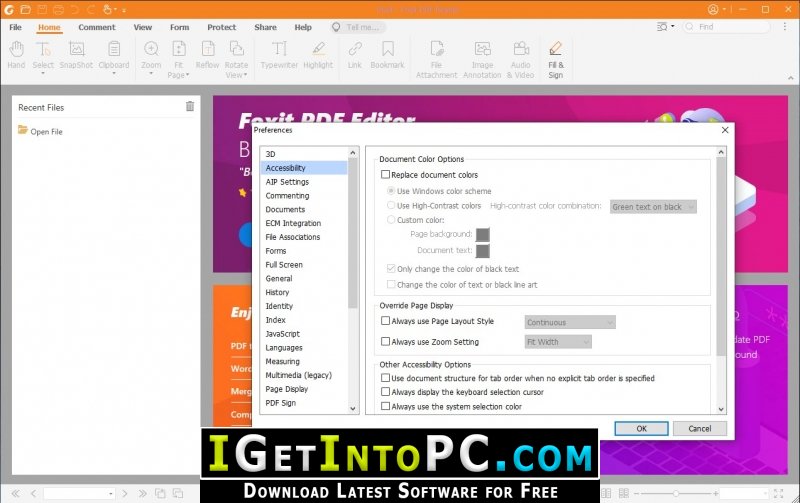Select Use Windows color scheme radio

click(391, 191)
